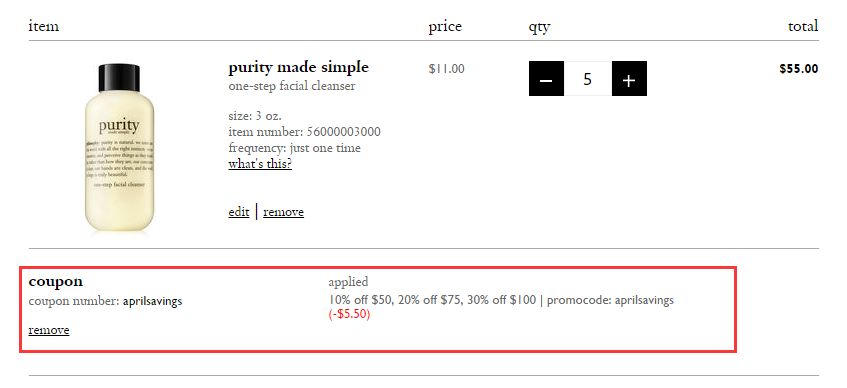Image resolution: width=847 pixels, height=388 pixels.
Task: Click the $55.00 line total
Action: click(x=798, y=69)
